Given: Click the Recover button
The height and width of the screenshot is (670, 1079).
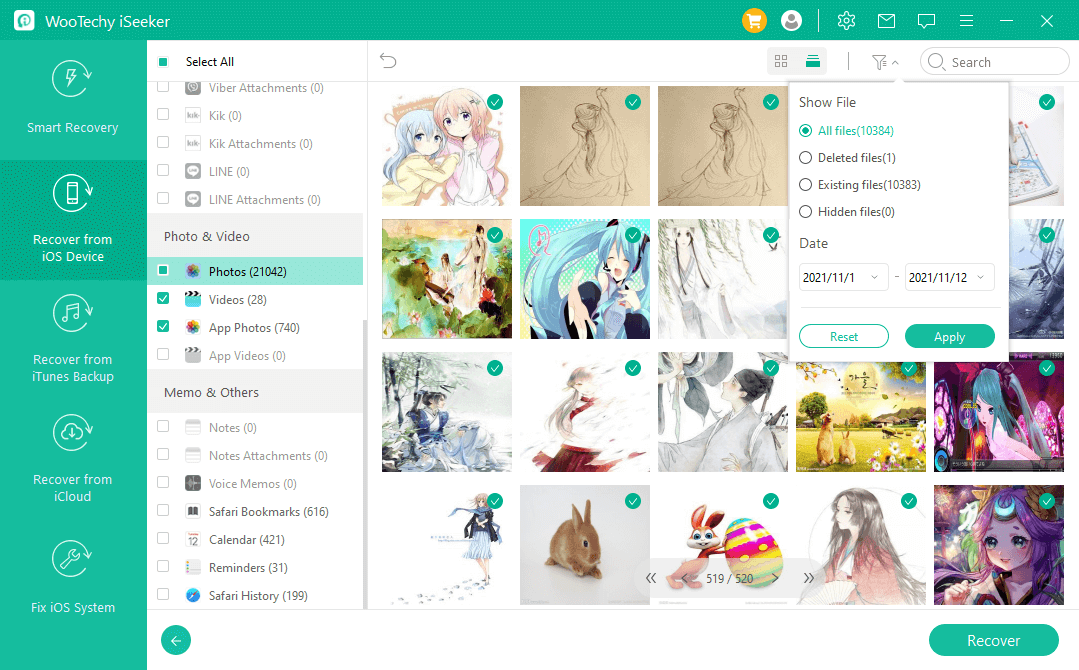Looking at the screenshot, I should pos(993,641).
